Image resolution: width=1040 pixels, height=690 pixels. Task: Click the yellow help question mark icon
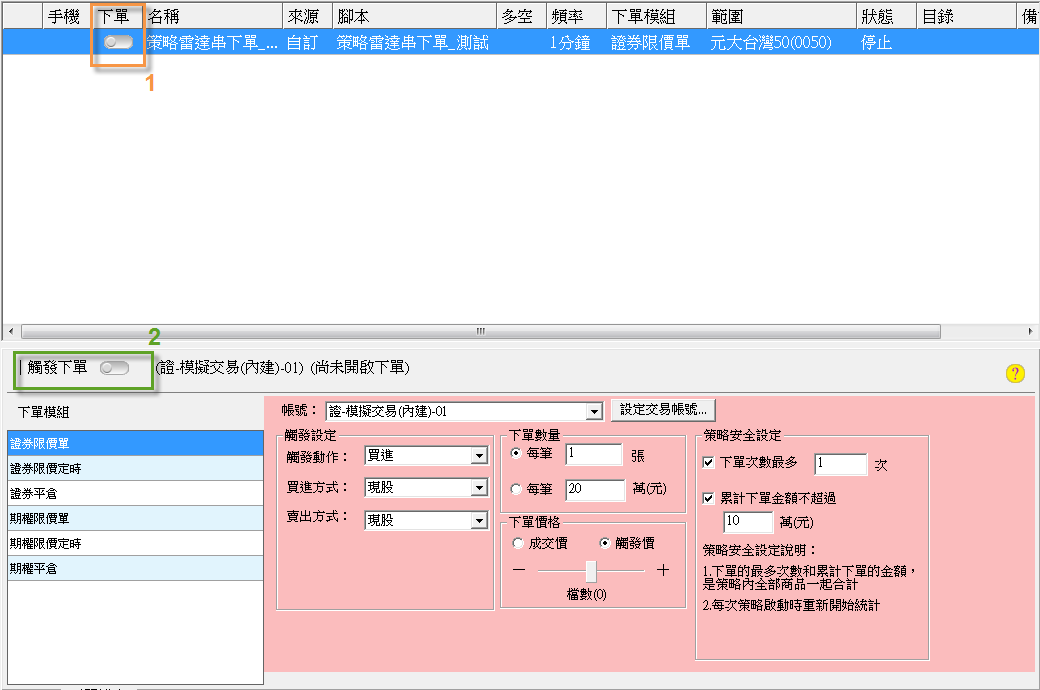point(1015,373)
